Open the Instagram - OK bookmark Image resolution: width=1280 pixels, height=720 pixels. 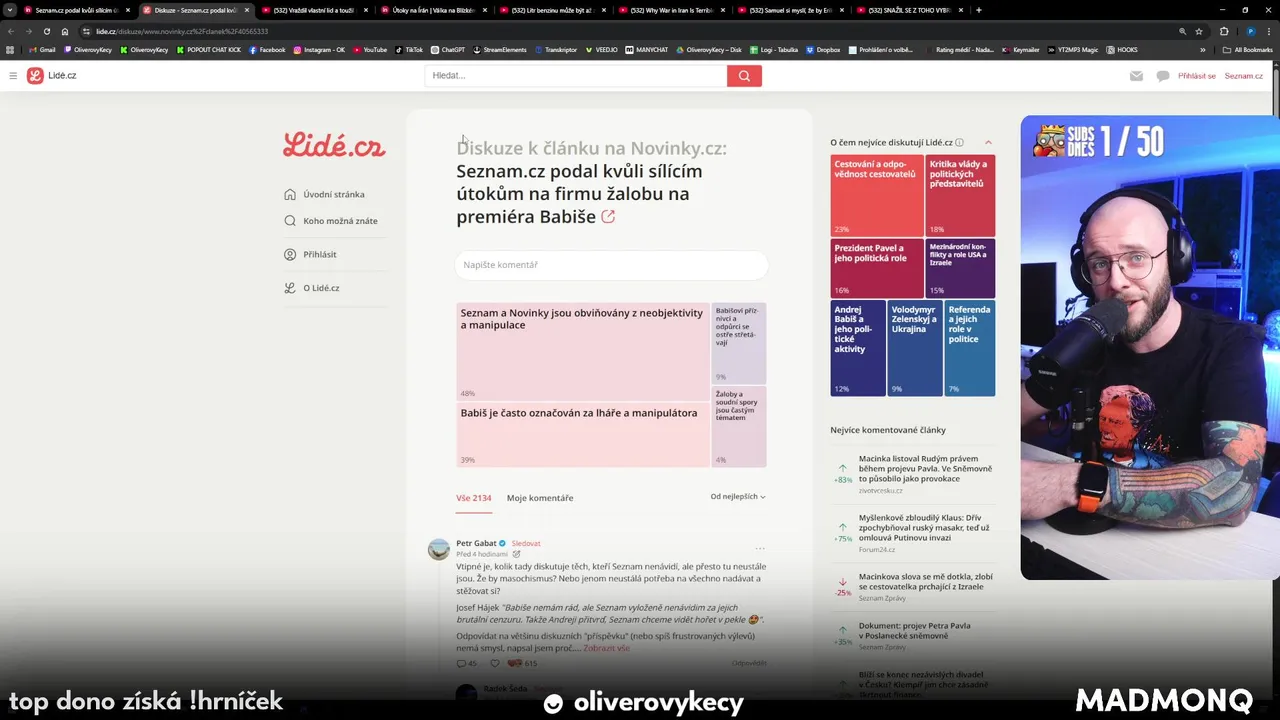(x=319, y=49)
